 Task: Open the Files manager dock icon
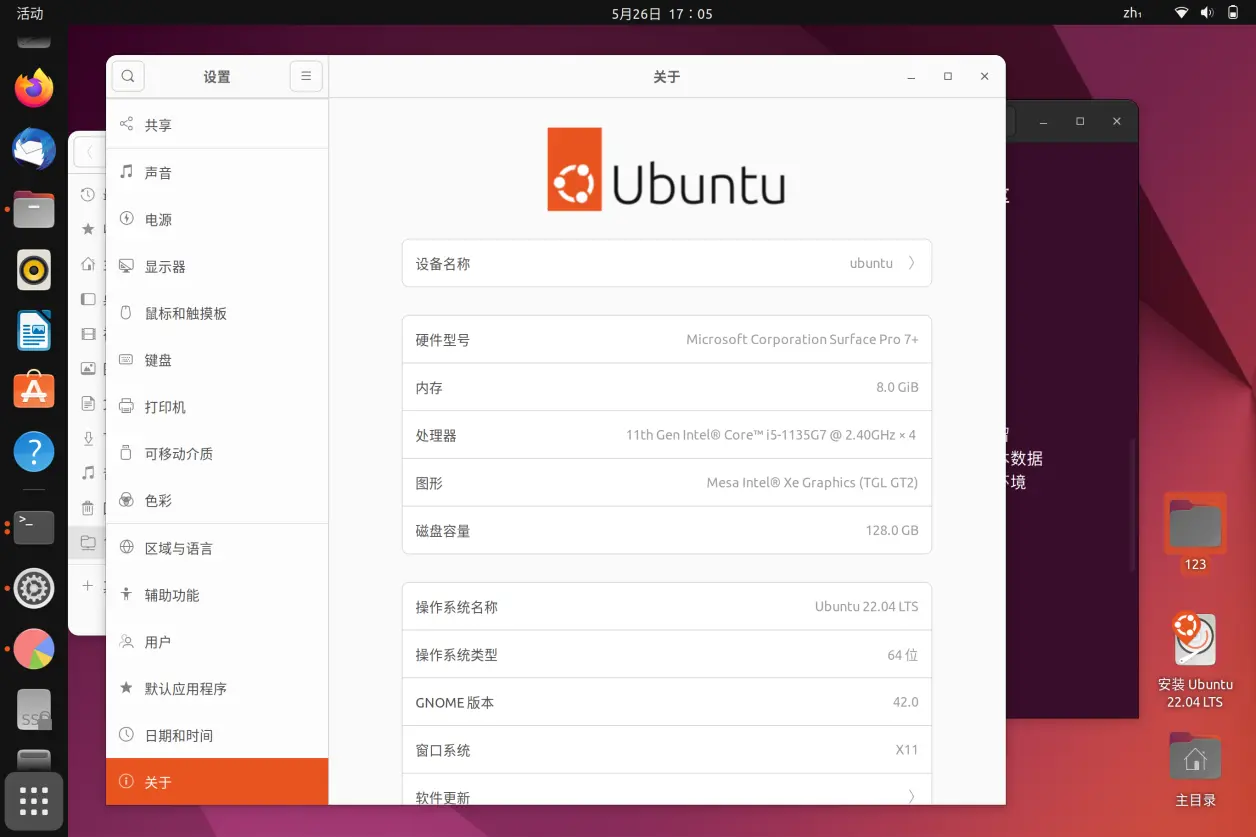pyautogui.click(x=34, y=210)
